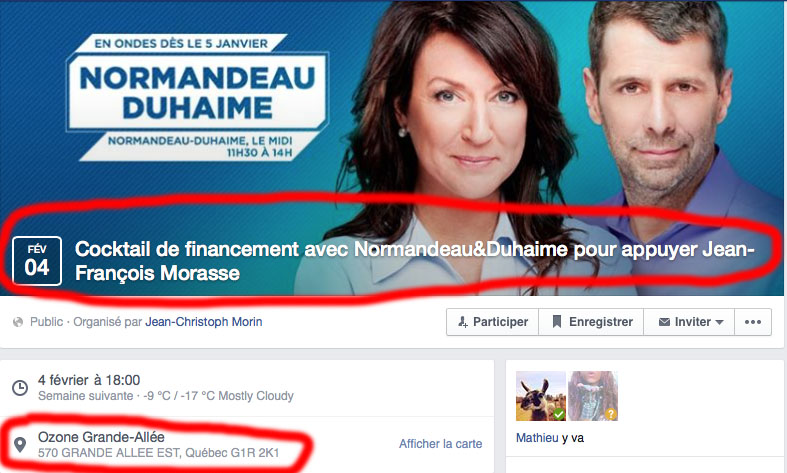Viewport: 787px width, 473px height.
Task: Click the event title Cocktail de financement
Action: 415,261
